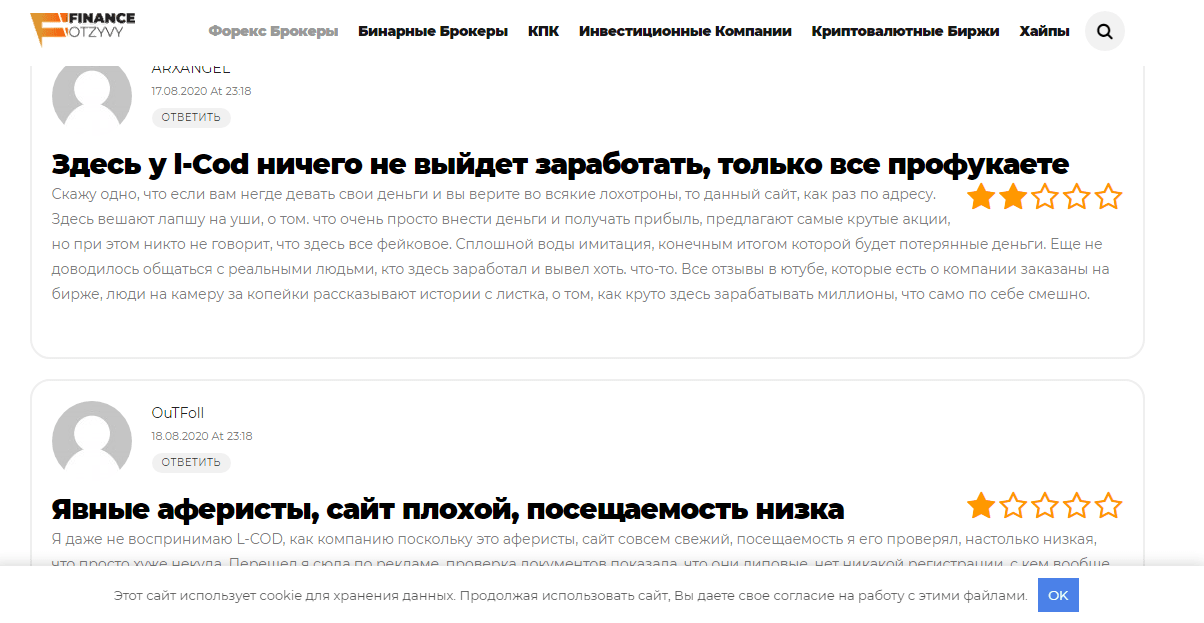Screen dimensions: 1204x623
Task: Click the single filled star on OuTFoll's review
Action: 981,507
